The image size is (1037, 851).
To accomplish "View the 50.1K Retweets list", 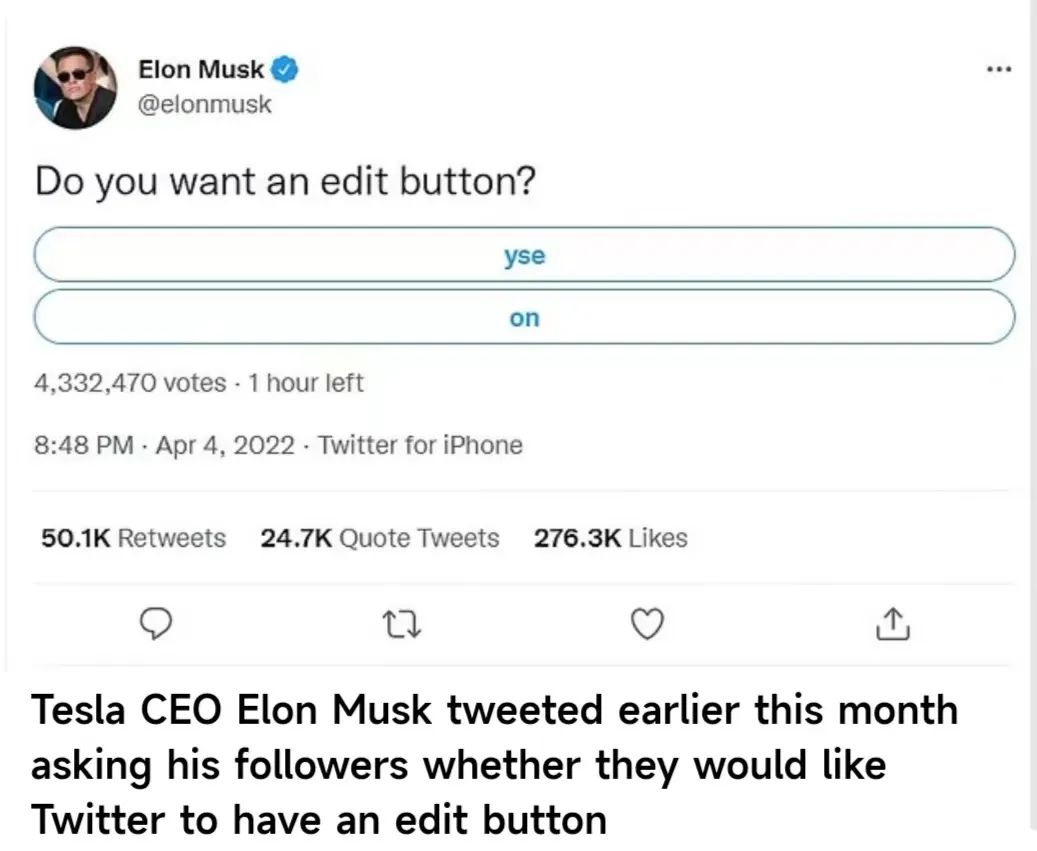I will 134,538.
